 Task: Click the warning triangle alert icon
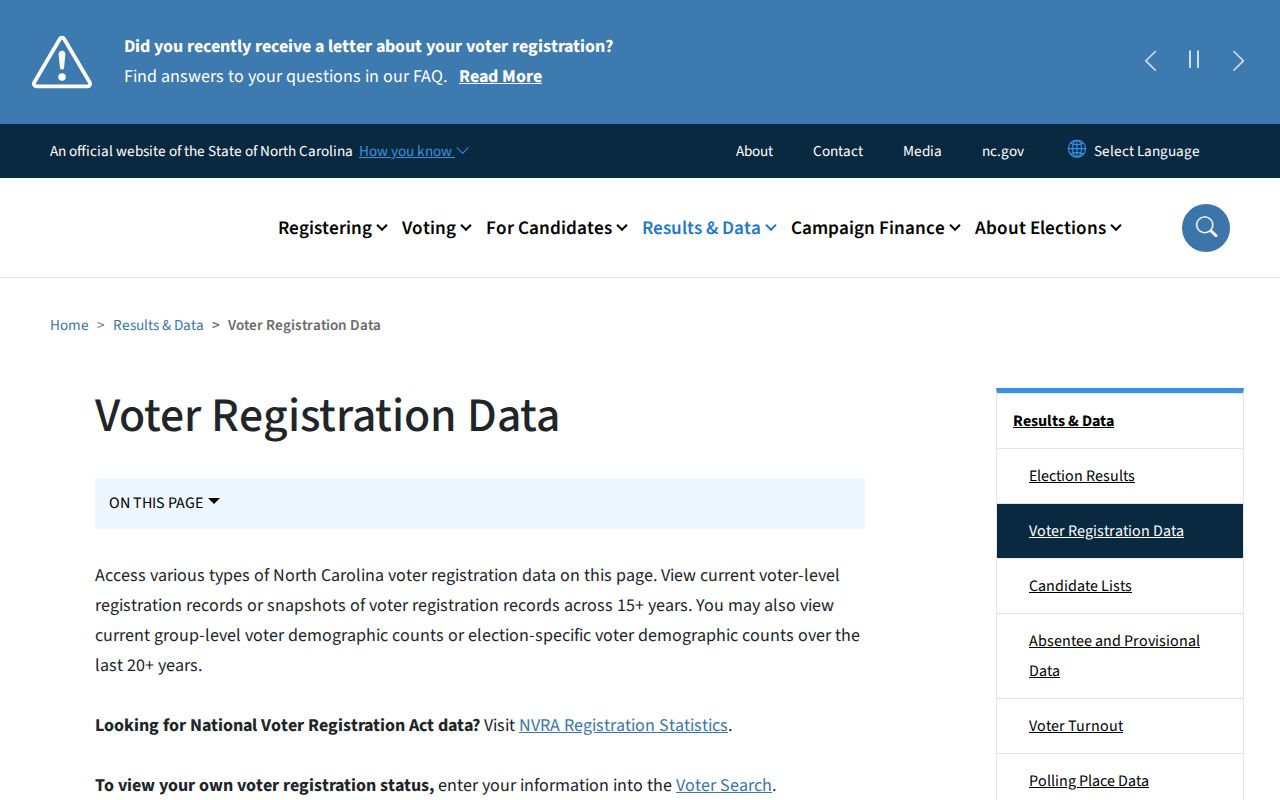[62, 62]
